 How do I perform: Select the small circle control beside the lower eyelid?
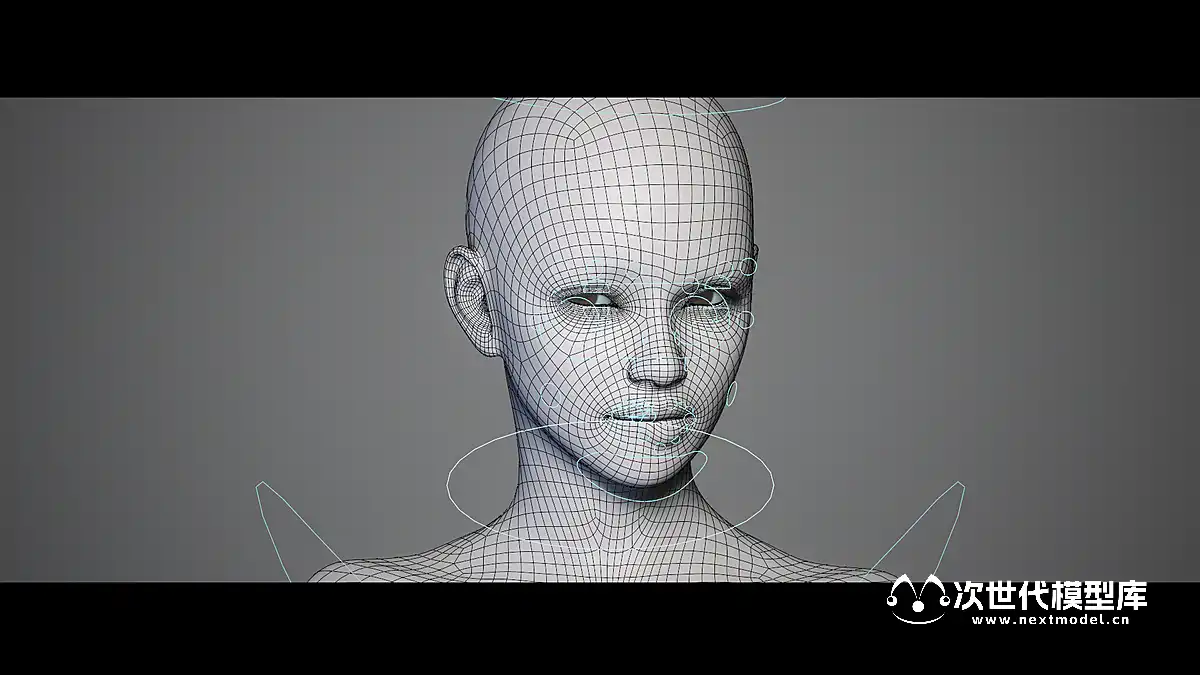[x=745, y=319]
